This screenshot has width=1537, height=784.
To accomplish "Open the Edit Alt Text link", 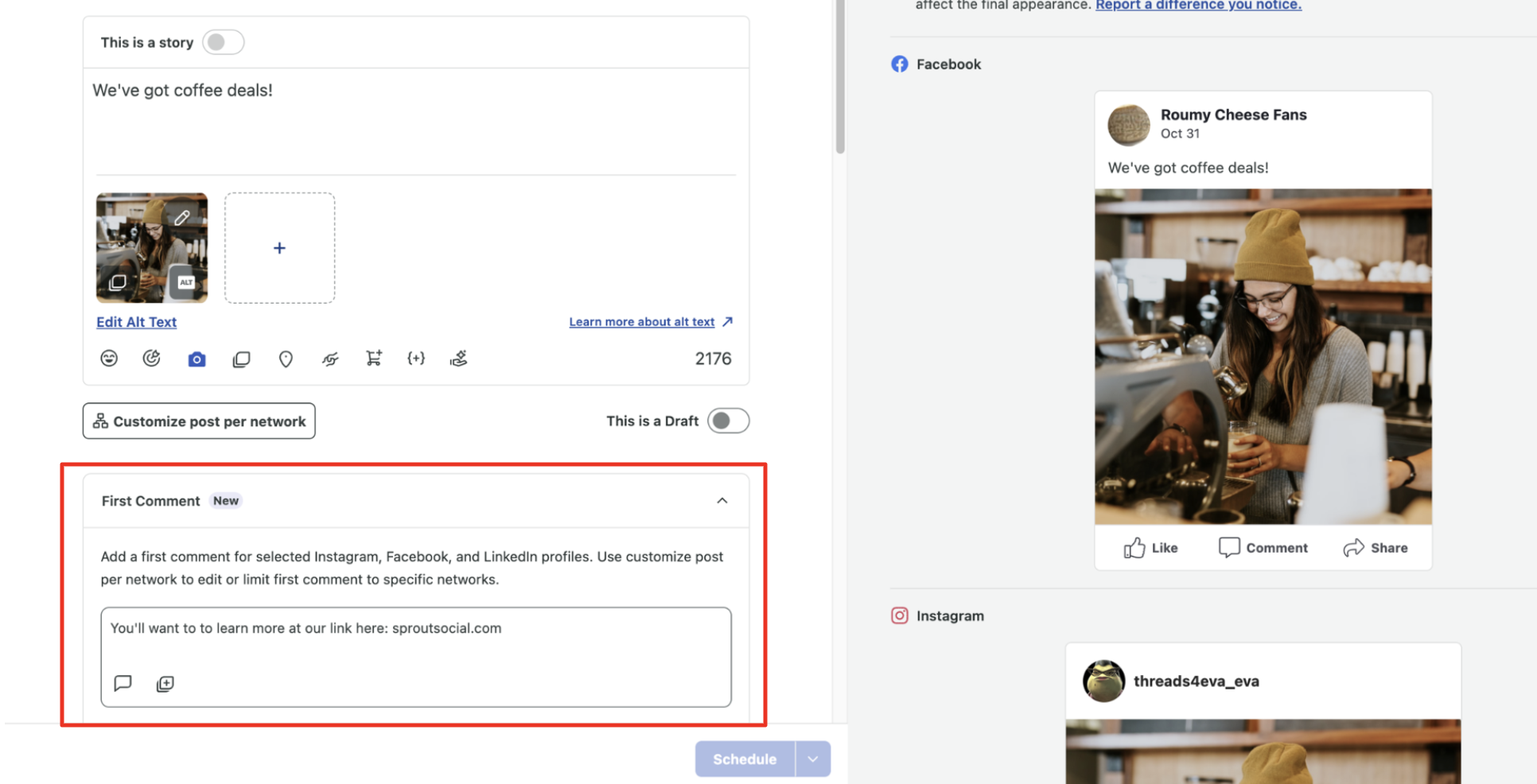I will coord(137,322).
